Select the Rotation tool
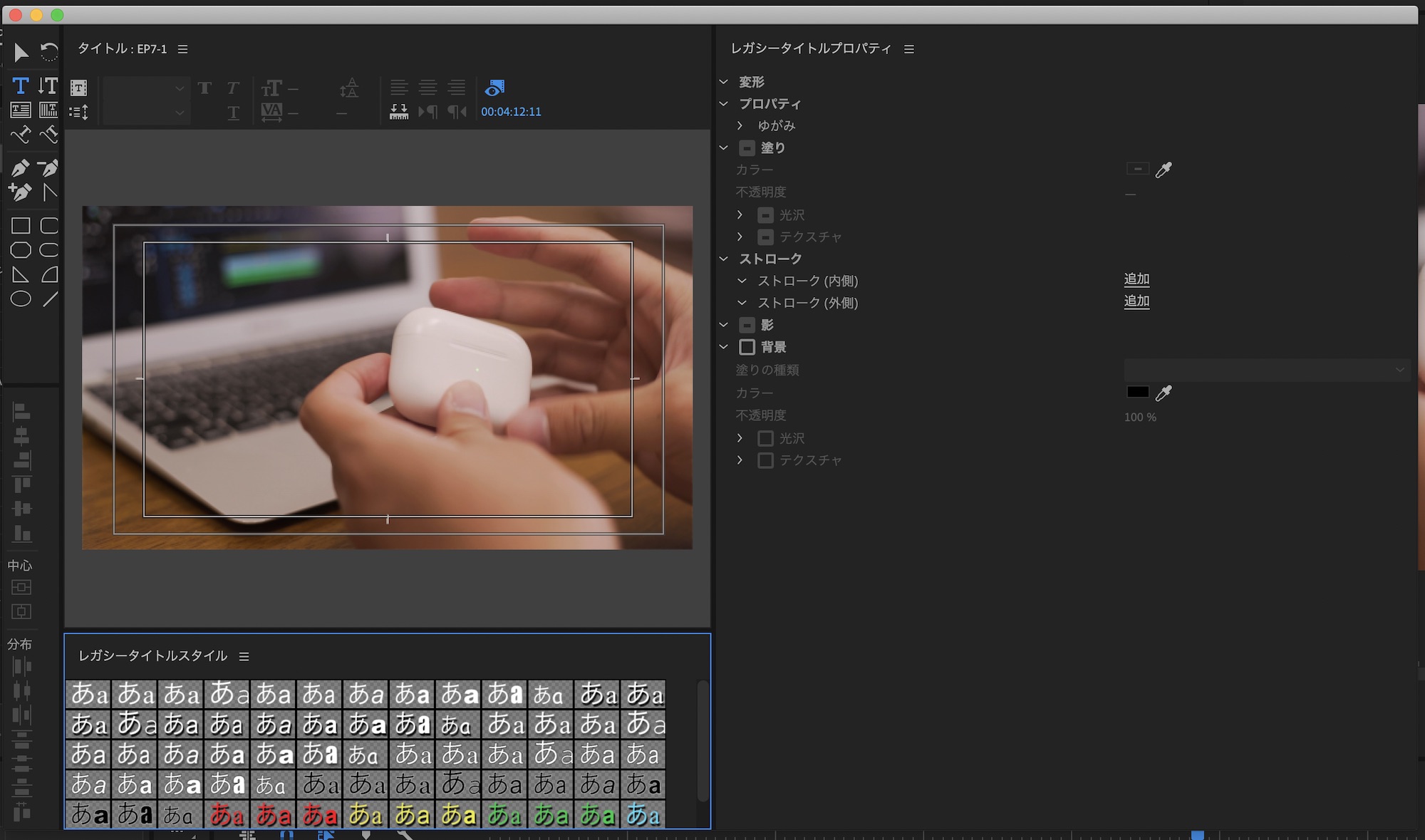 click(49, 52)
